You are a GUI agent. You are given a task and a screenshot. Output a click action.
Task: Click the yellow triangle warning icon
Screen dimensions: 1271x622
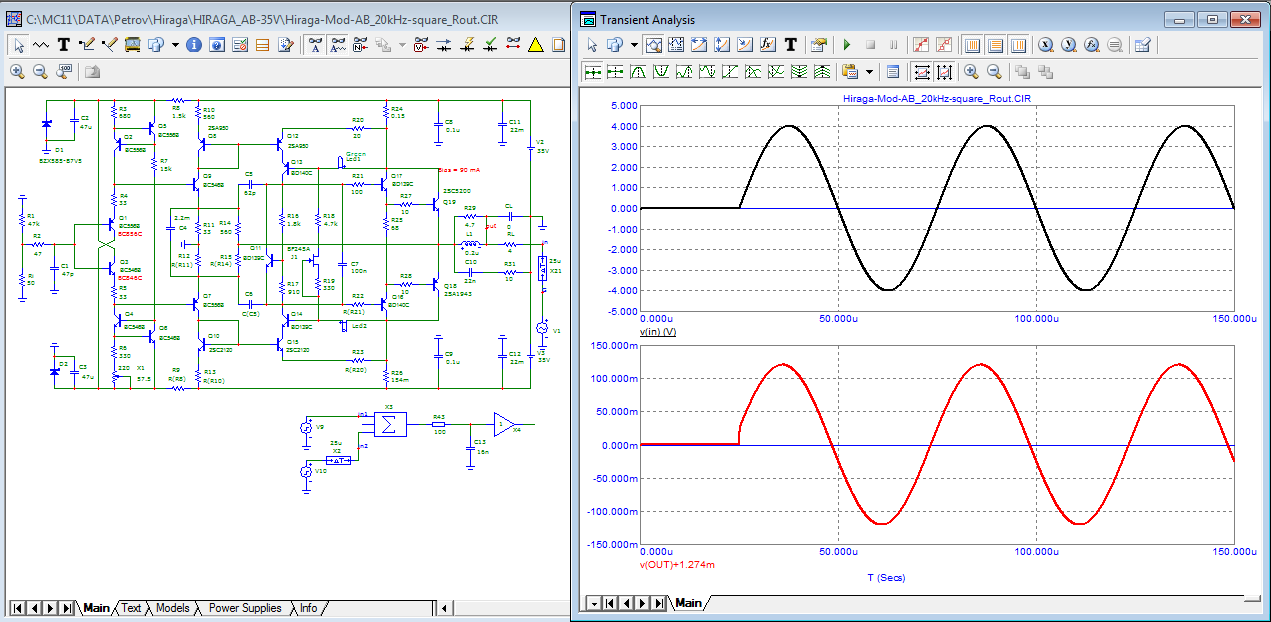pos(535,45)
